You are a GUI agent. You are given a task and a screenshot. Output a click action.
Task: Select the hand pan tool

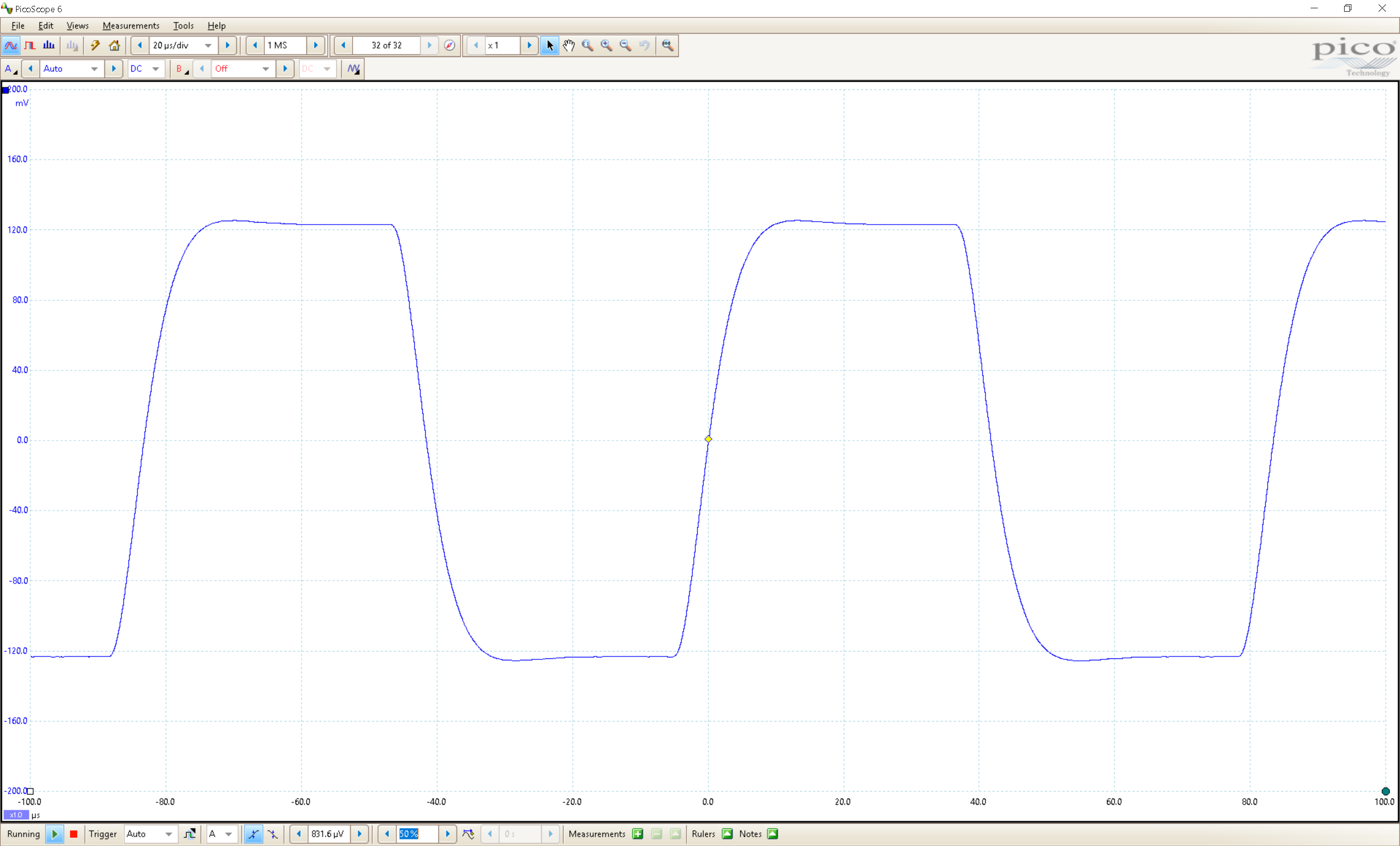click(x=569, y=45)
